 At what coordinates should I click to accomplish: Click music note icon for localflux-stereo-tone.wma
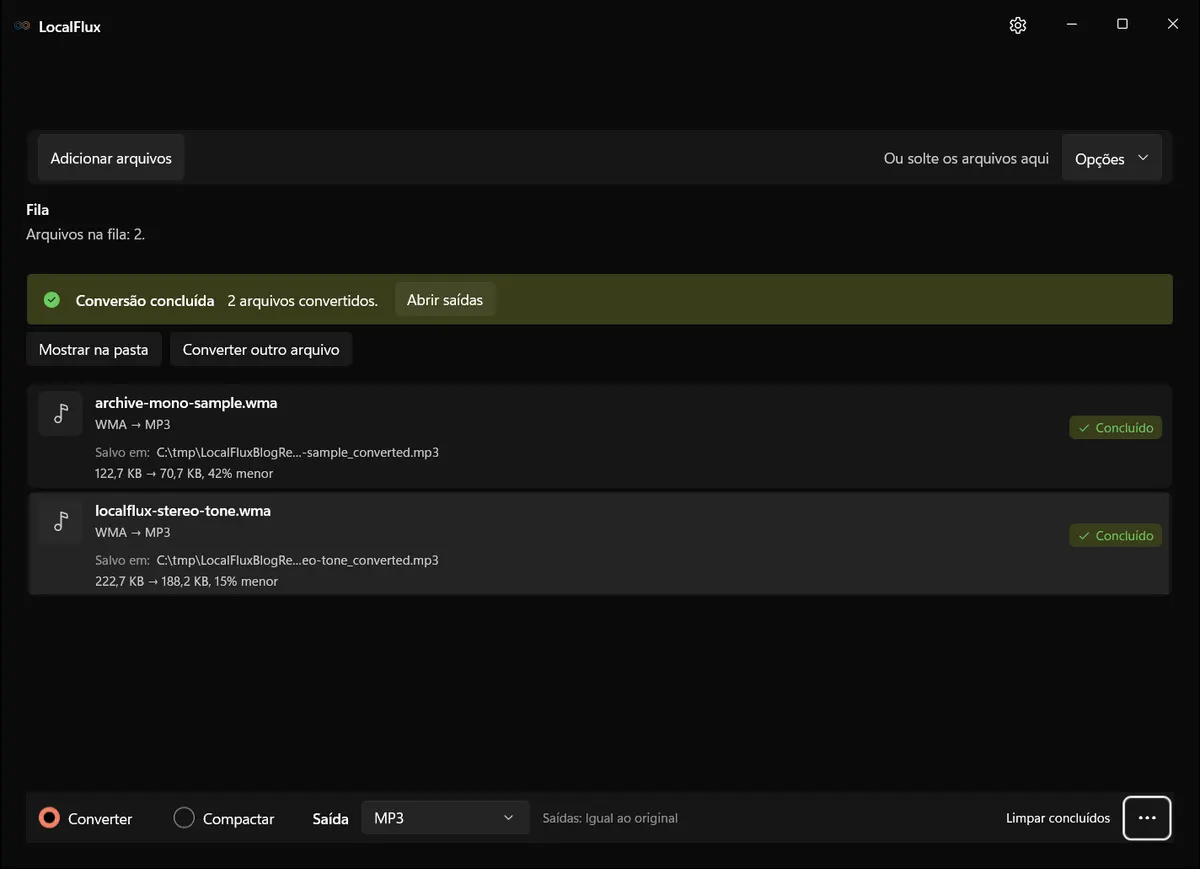[x=60, y=521]
